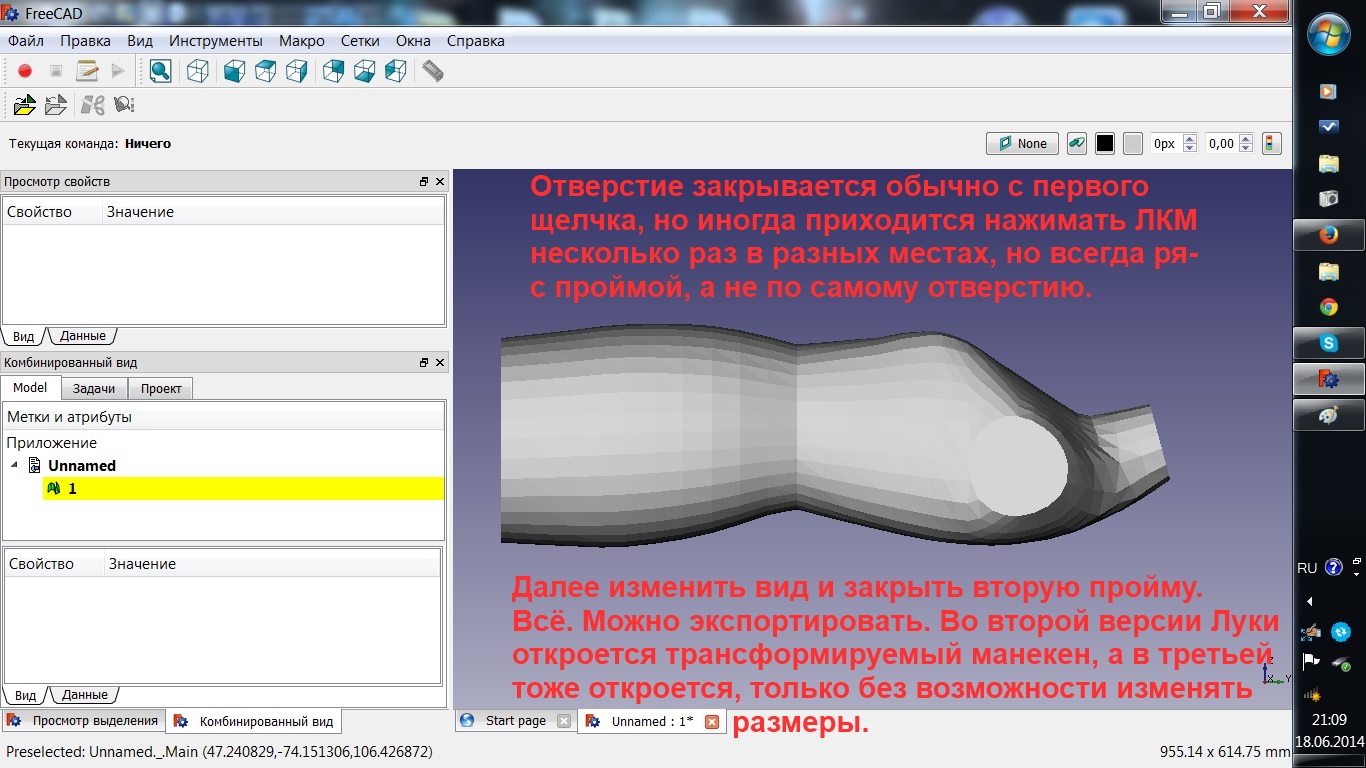
Task: Switch to the Задачи tab
Action: tap(94, 388)
